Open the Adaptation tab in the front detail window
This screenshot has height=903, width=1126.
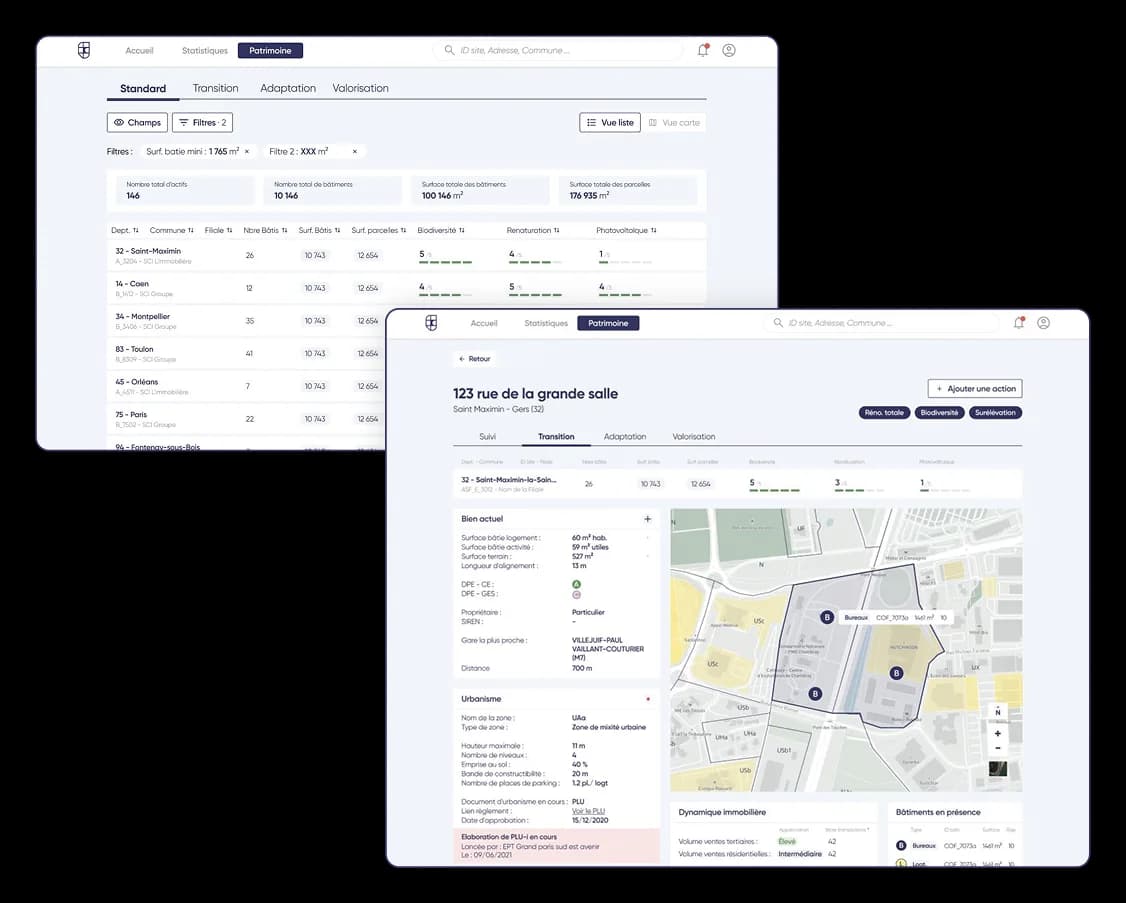625,437
